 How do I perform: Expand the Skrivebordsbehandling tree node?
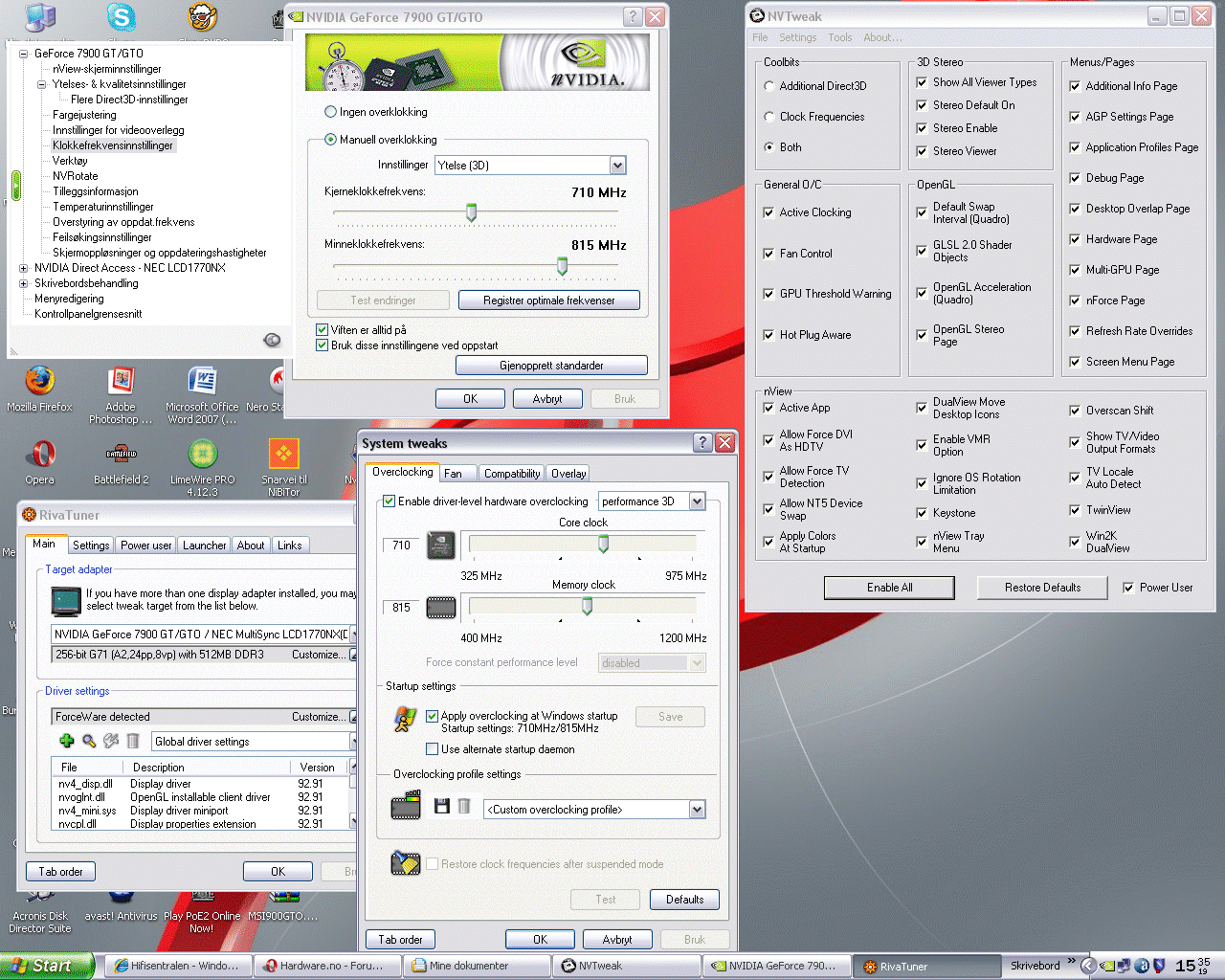[x=24, y=283]
